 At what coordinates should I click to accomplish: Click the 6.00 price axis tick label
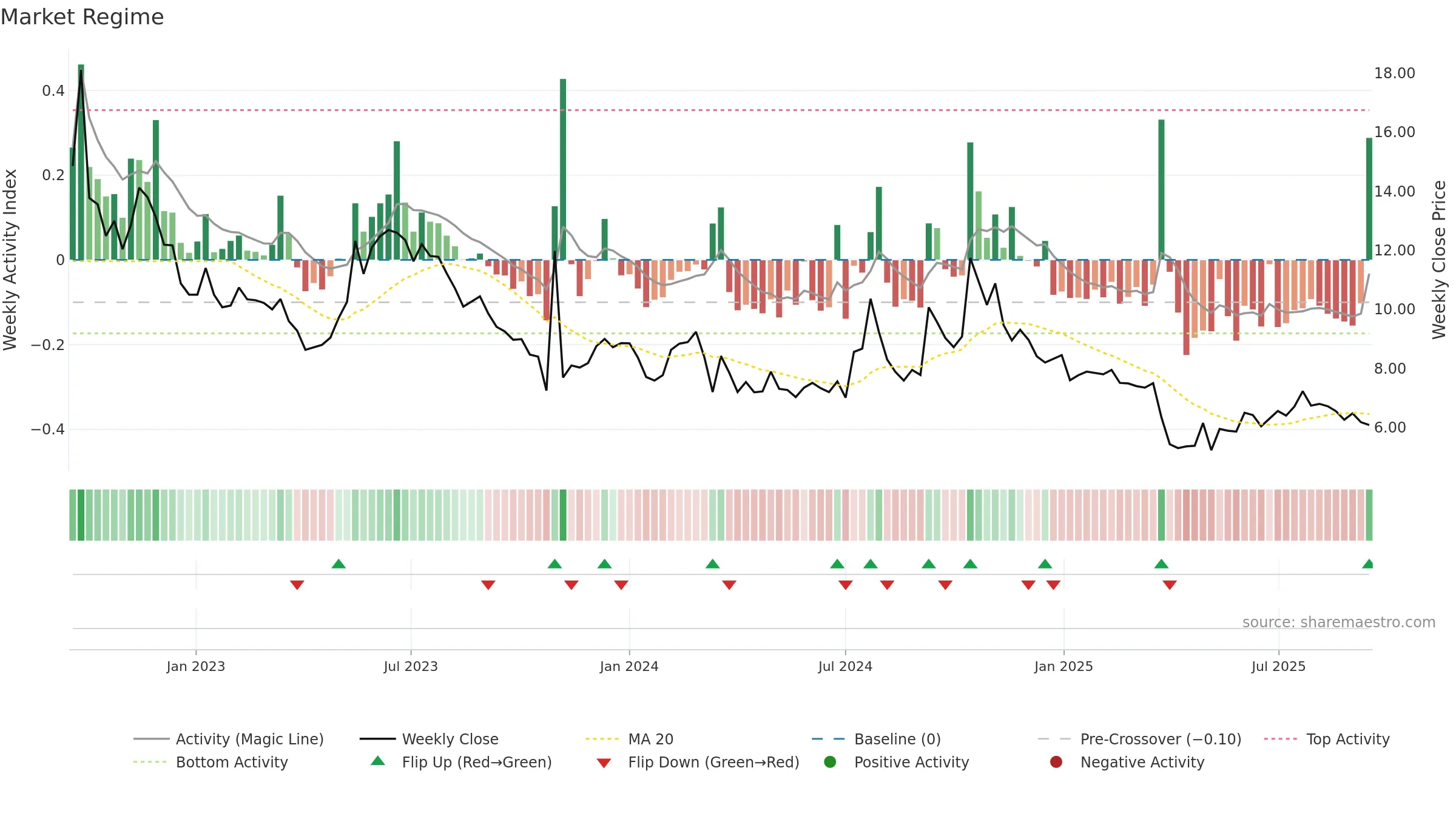[1390, 428]
